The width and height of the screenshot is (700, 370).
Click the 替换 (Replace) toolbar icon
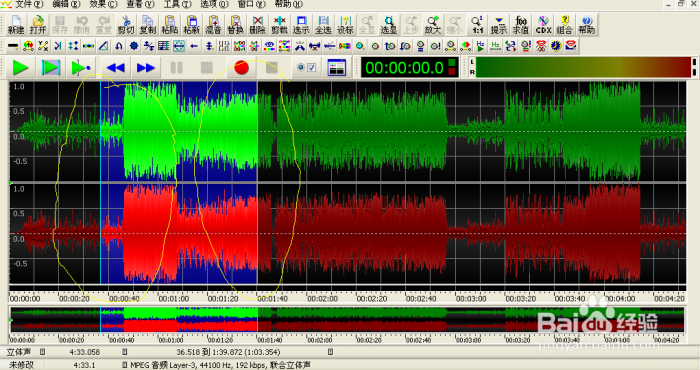coord(235,25)
